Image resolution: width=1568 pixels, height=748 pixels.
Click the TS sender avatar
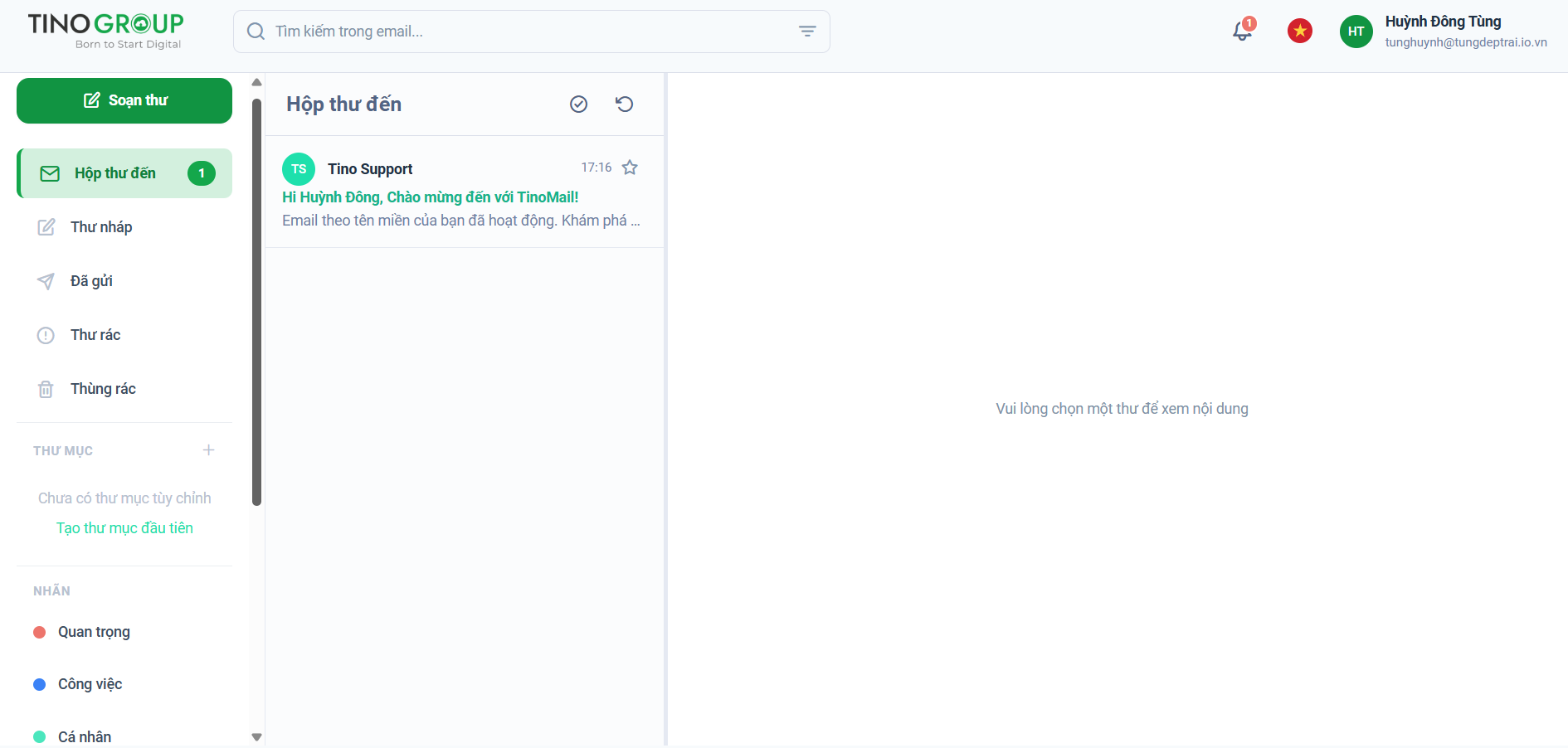299,169
